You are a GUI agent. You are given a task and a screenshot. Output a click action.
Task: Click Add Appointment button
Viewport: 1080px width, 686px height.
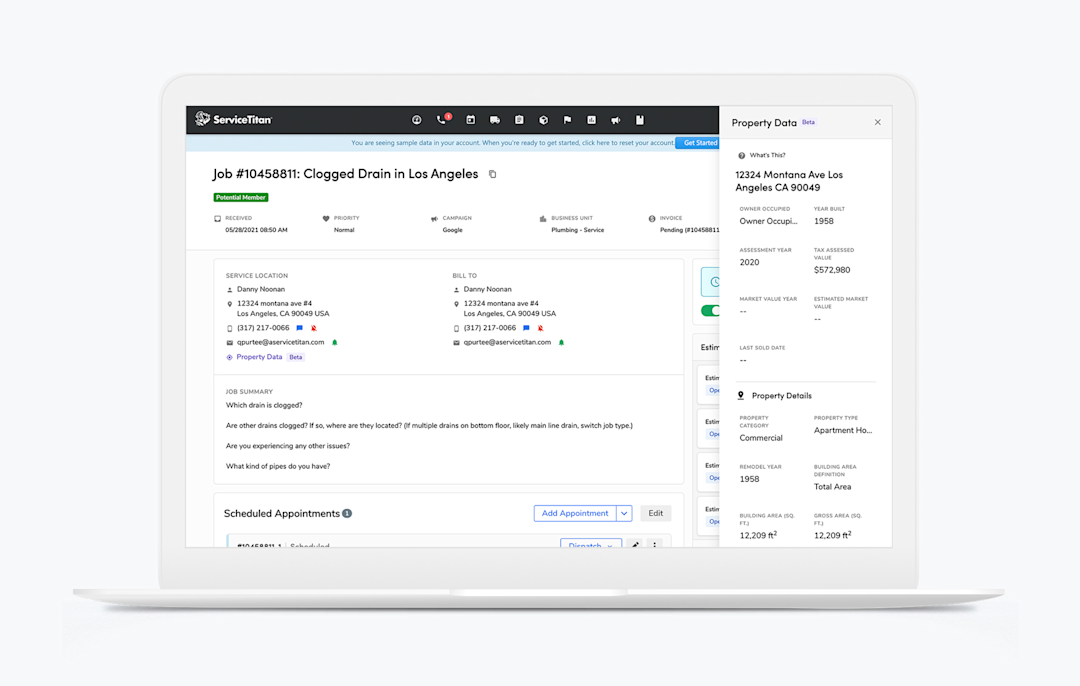coord(575,513)
